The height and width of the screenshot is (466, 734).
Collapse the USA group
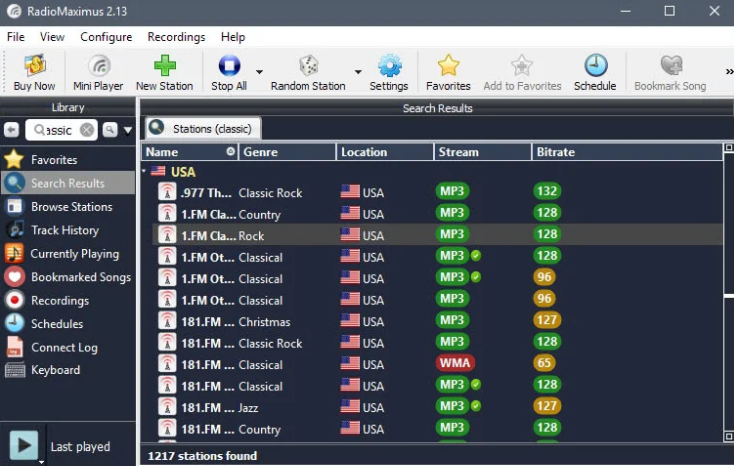(x=144, y=171)
